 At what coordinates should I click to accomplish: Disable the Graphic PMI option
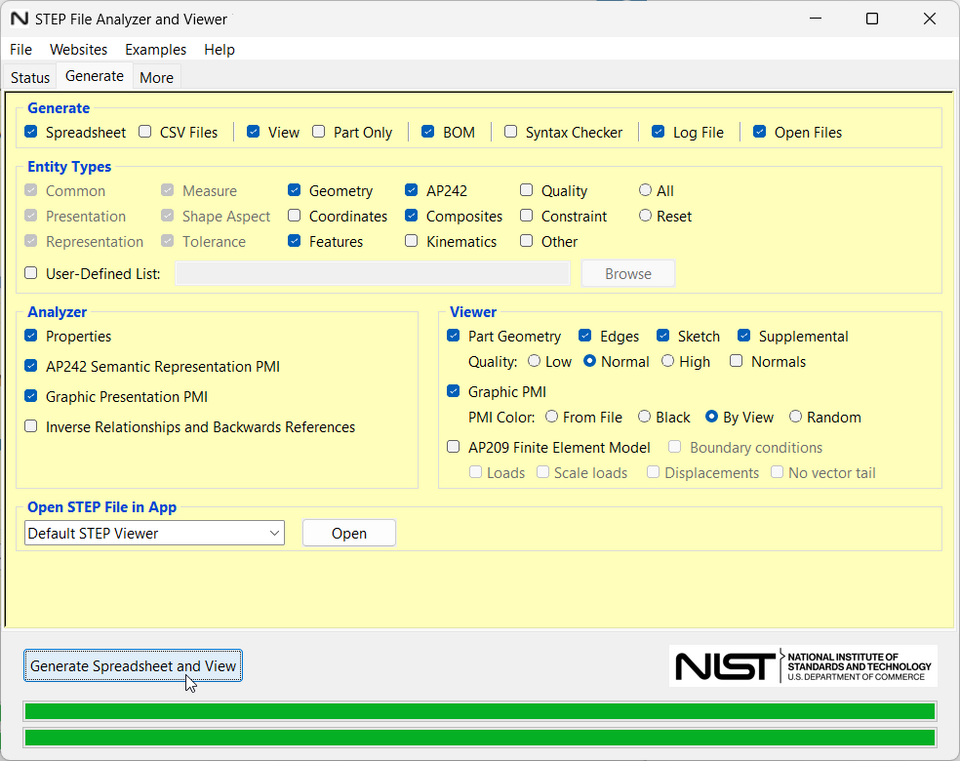coord(453,391)
